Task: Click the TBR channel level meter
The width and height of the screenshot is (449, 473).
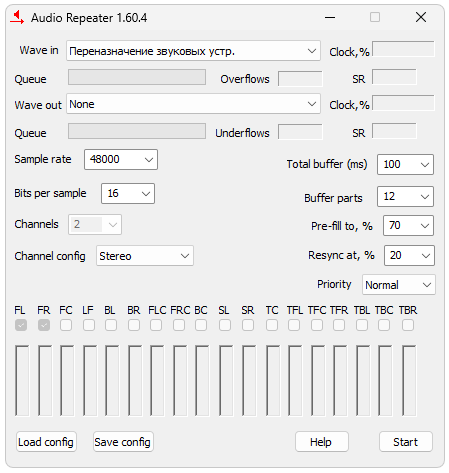Action: point(409,381)
